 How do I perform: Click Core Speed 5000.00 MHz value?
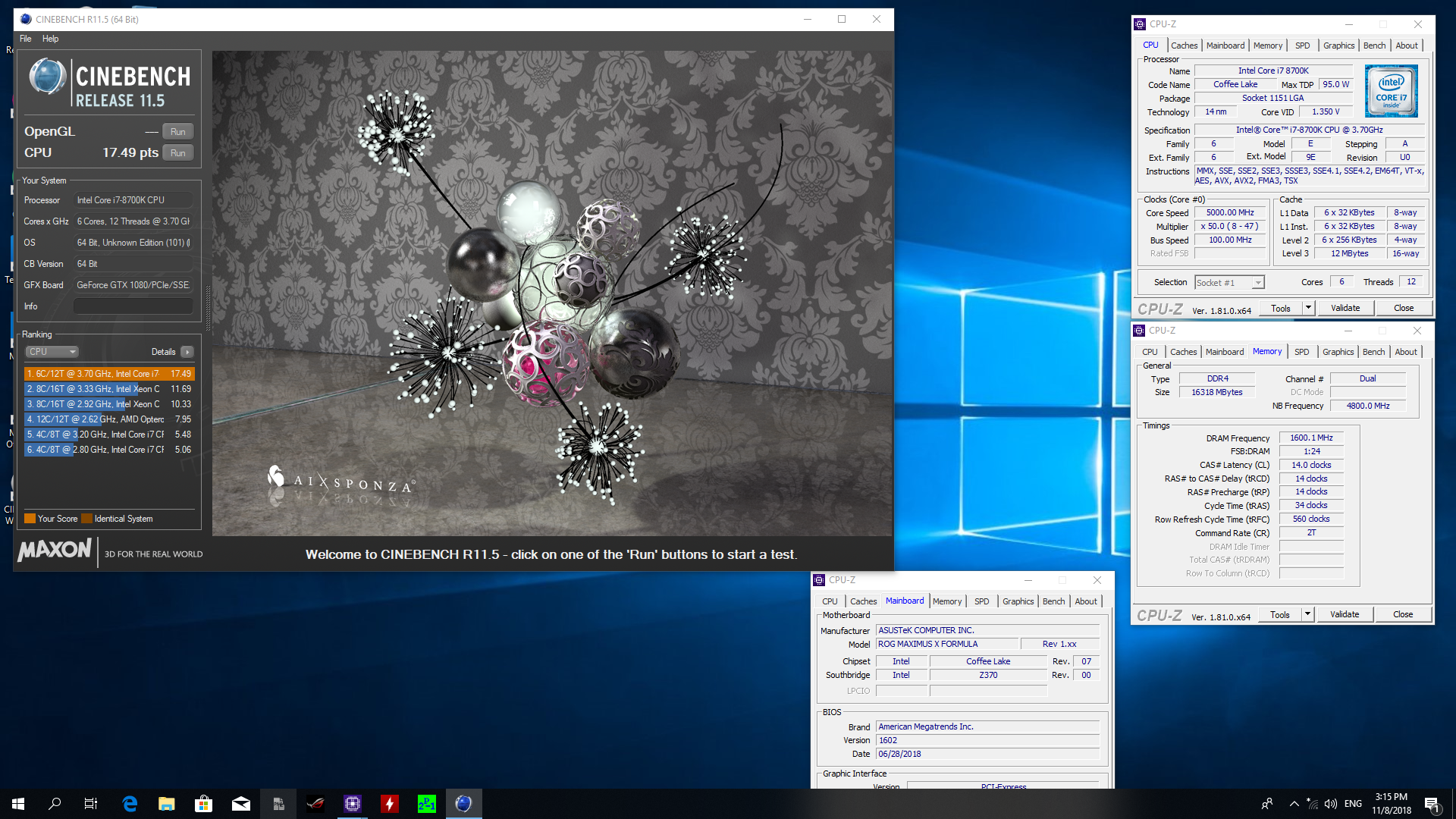point(1230,213)
